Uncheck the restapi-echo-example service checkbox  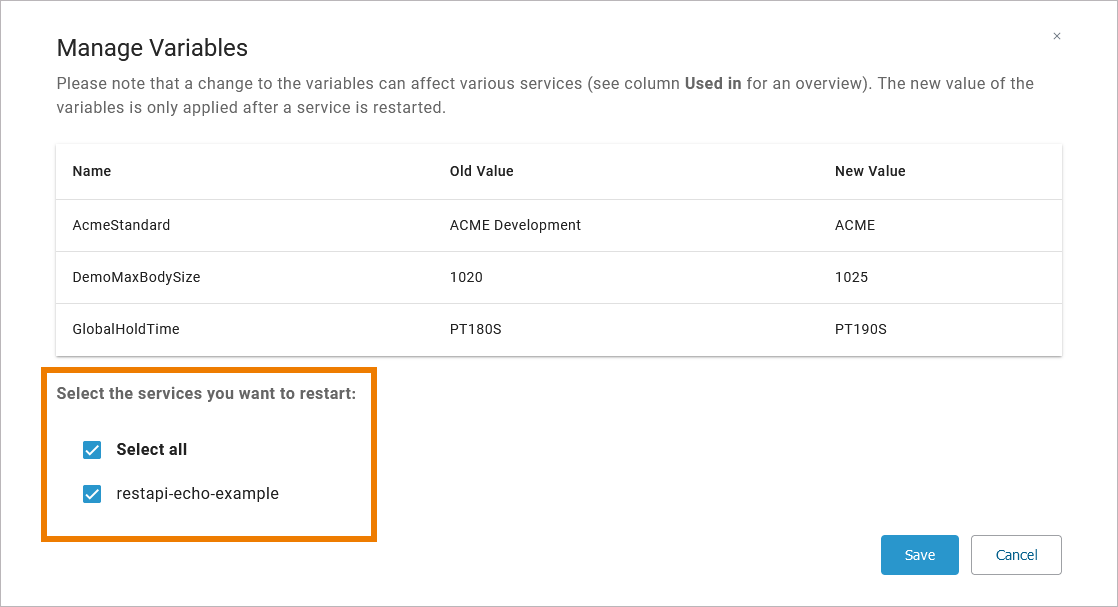click(92, 494)
